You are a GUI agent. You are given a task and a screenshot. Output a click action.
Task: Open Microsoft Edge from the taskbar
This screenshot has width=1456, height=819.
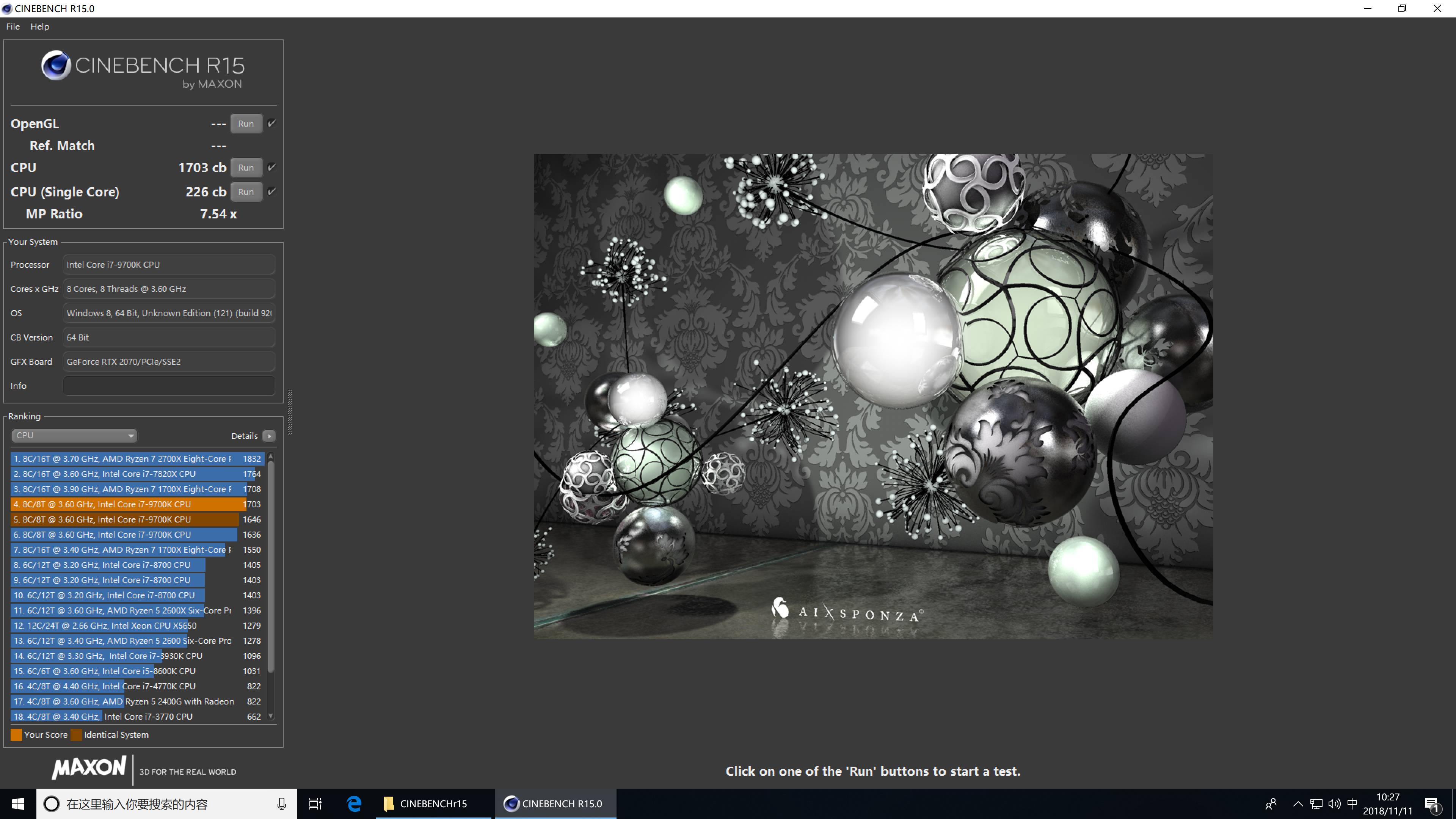(x=355, y=803)
